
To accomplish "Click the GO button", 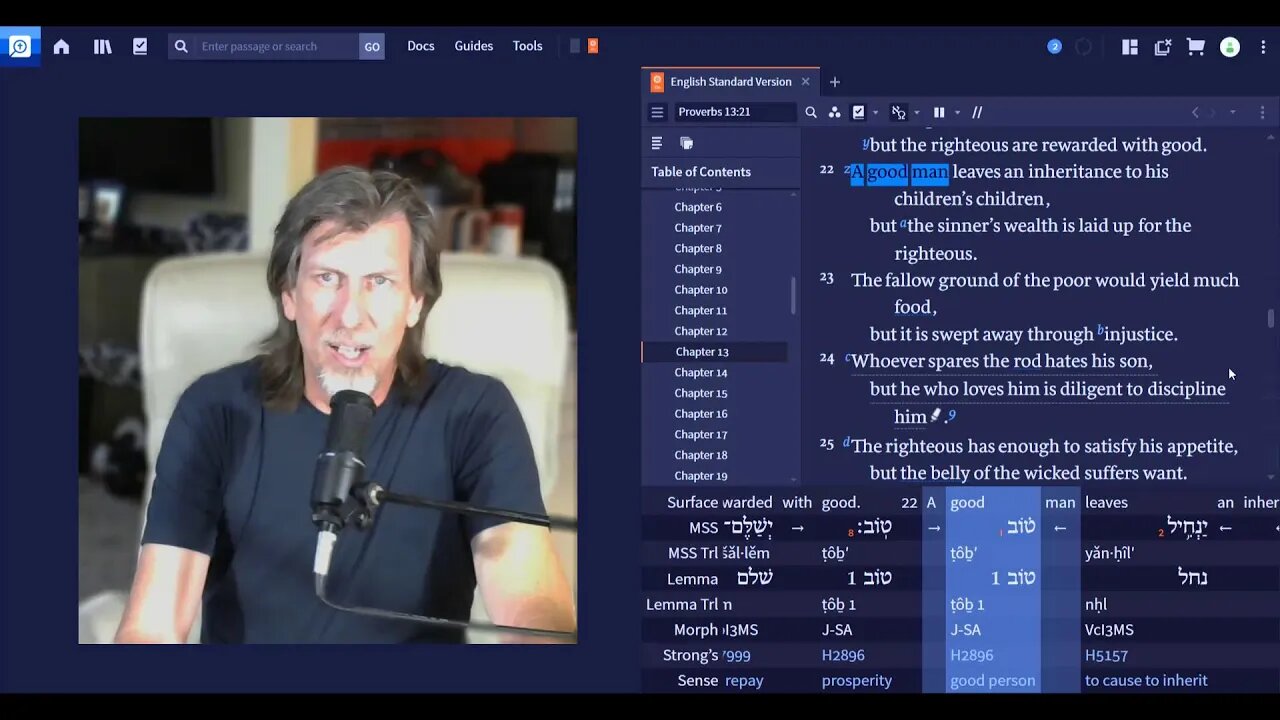I will click(372, 46).
